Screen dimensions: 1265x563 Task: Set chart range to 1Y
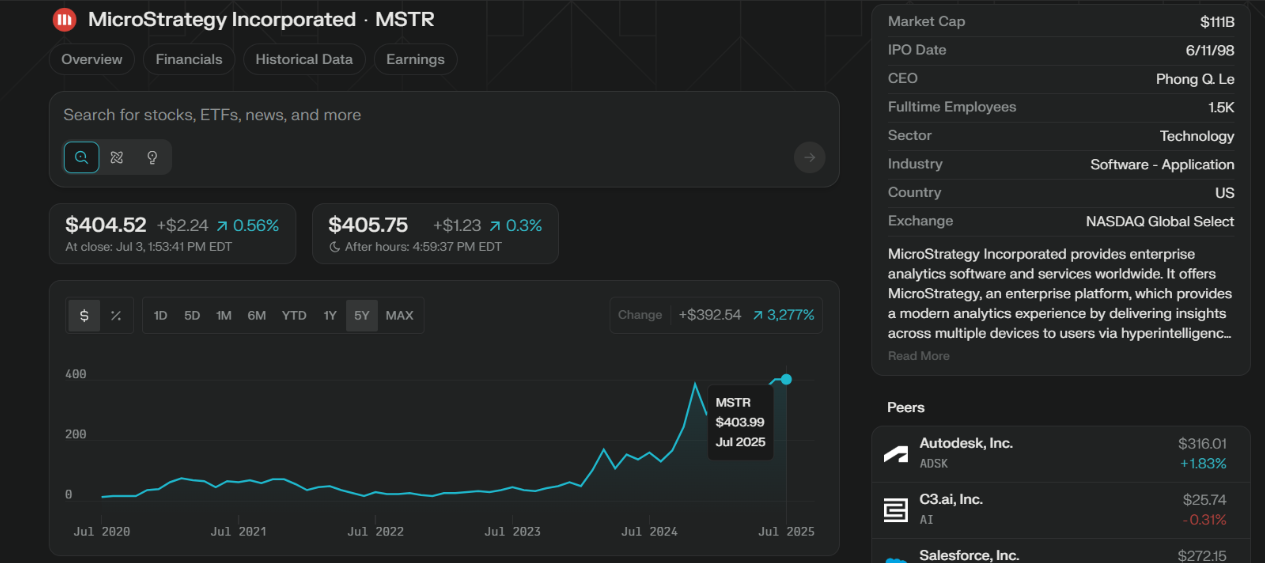coord(330,315)
